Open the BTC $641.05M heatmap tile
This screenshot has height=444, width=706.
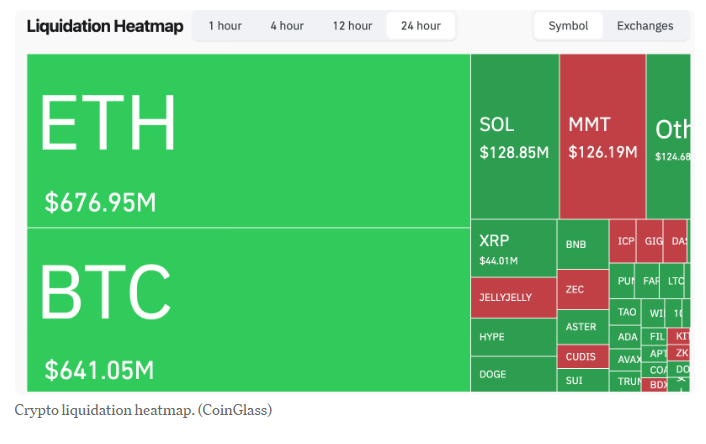tap(248, 310)
